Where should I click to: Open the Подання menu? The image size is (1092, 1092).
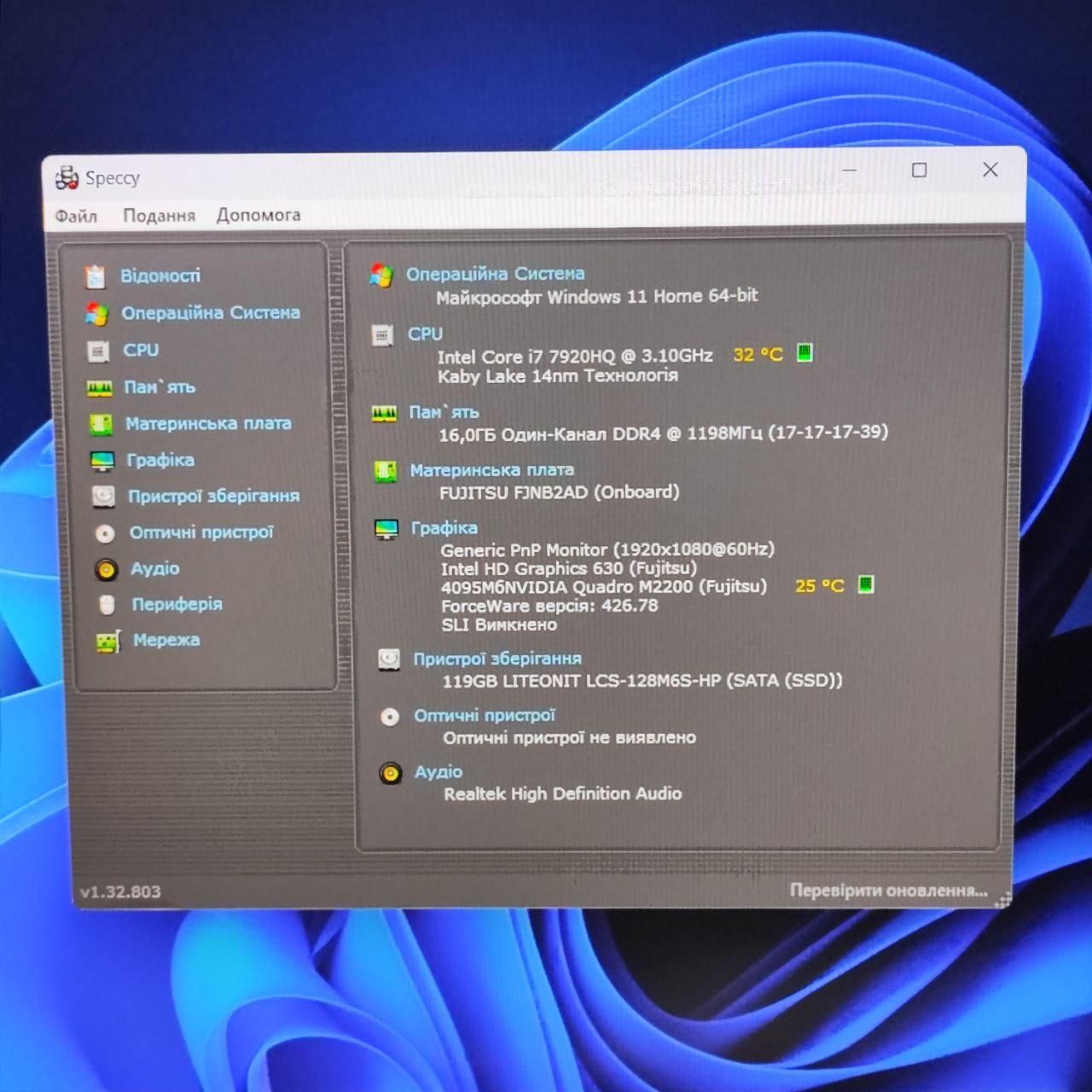(159, 215)
